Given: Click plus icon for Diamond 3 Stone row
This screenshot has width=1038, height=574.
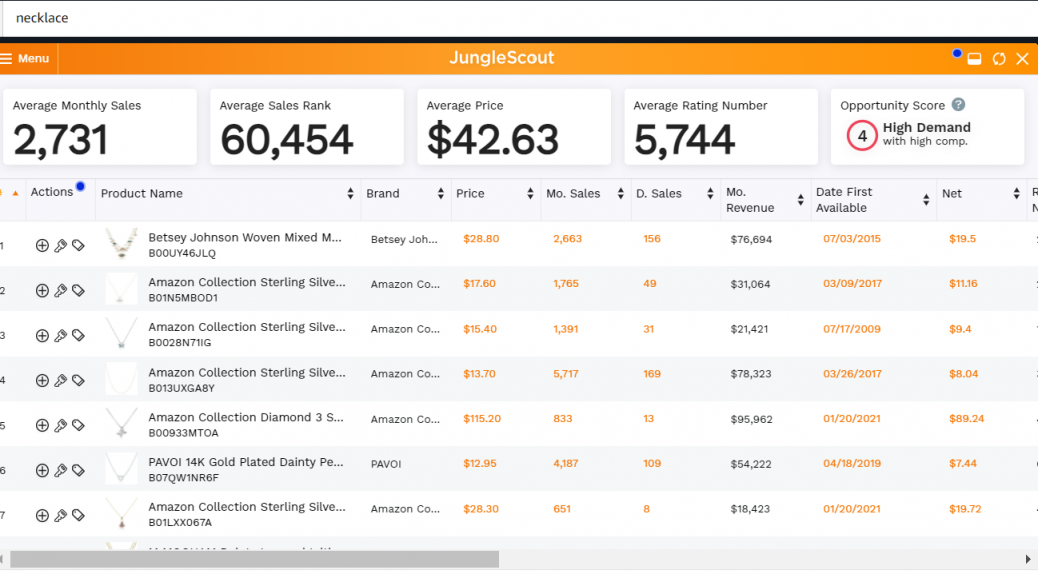Looking at the screenshot, I should (42, 426).
